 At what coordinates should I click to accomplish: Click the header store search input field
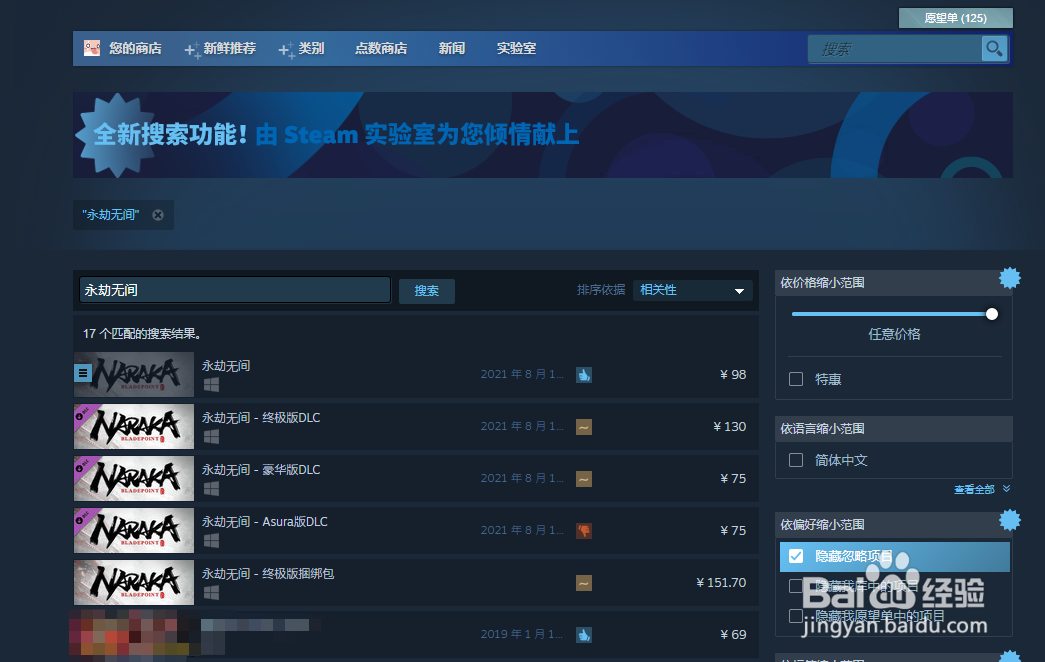(x=894, y=49)
